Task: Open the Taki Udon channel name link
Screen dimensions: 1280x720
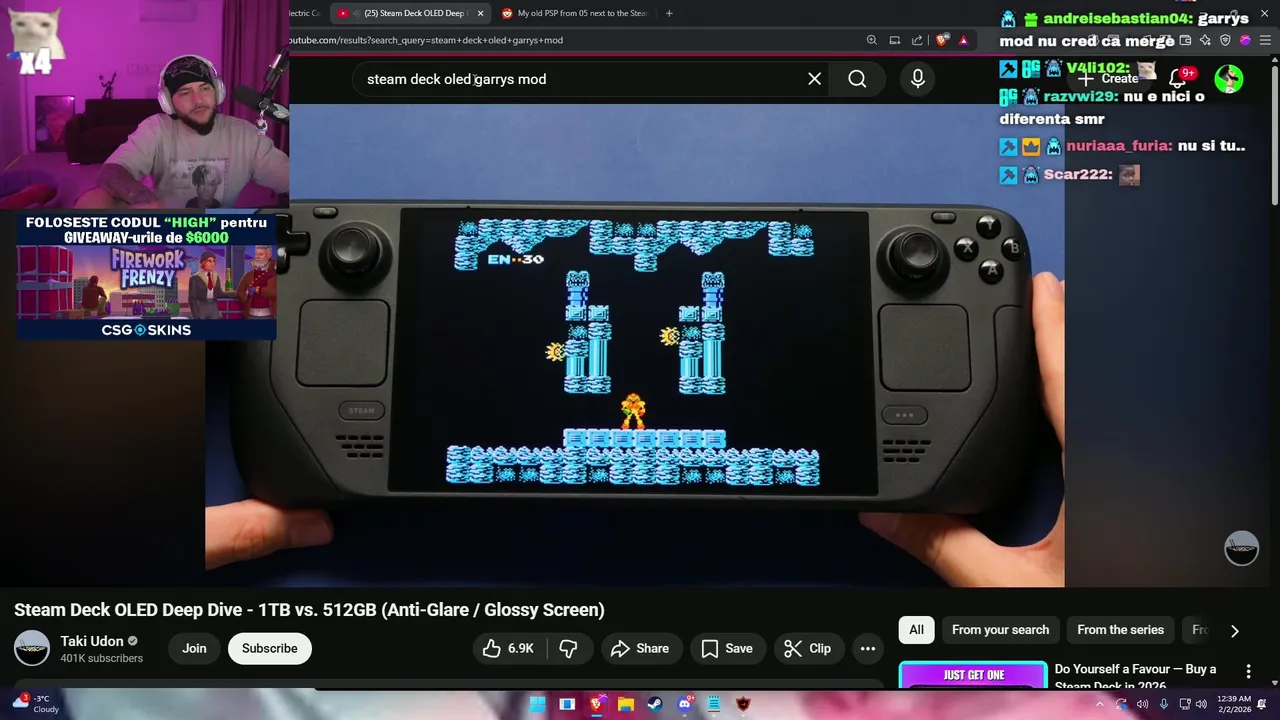Action: tap(92, 641)
